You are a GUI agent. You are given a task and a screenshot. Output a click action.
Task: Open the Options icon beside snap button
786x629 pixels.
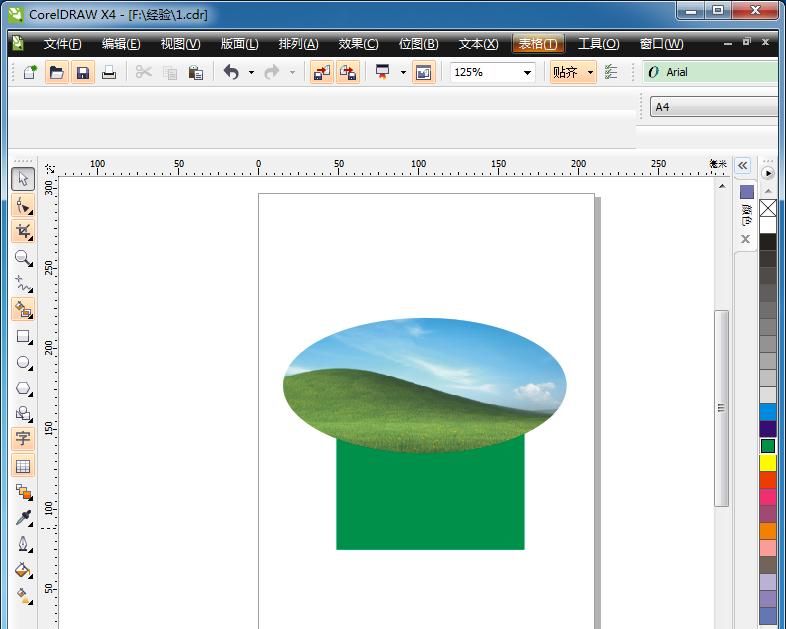click(x=611, y=73)
